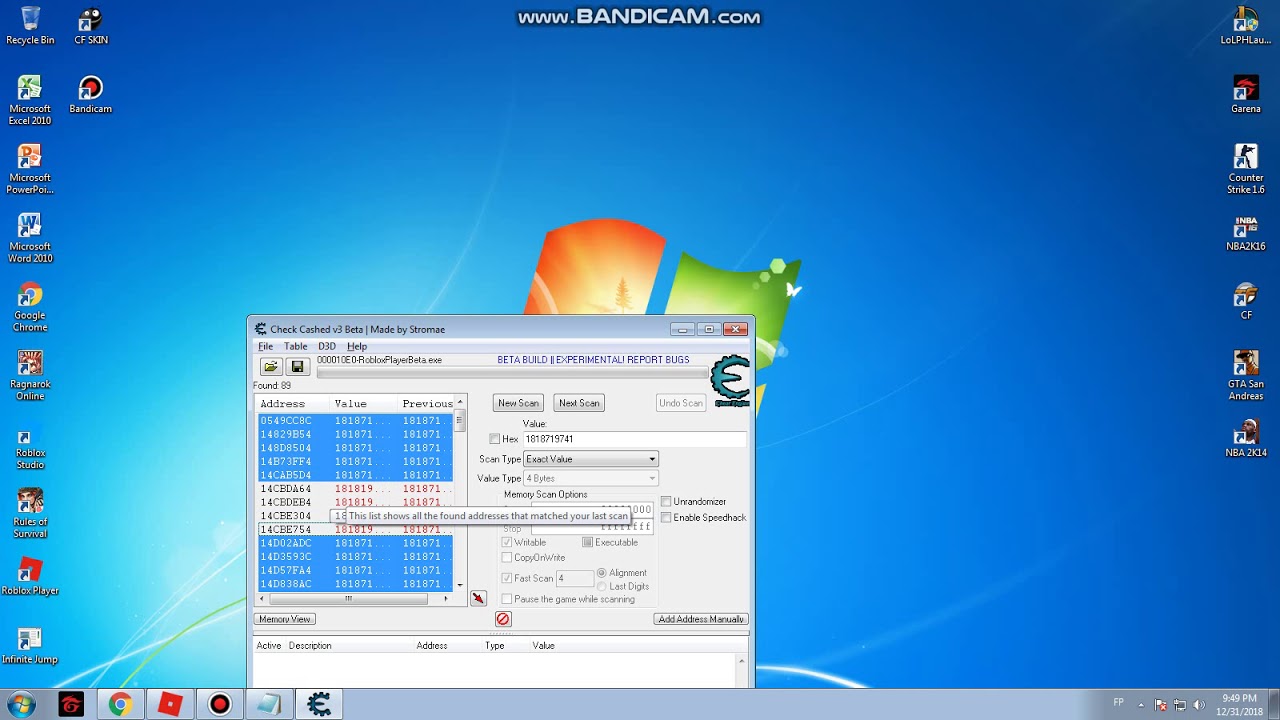The width and height of the screenshot is (1280, 720).
Task: Open the File menu
Action: click(x=265, y=346)
